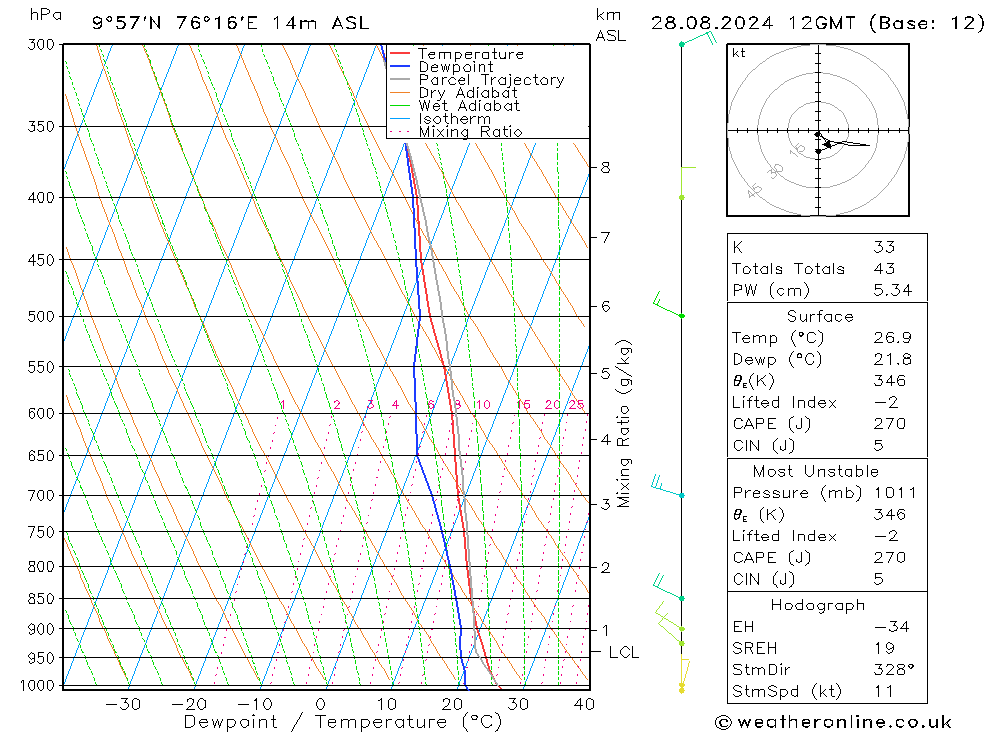Click the 8 km altitude tick label
Image resolution: width=1000 pixels, height=733 pixels.
coord(605,168)
